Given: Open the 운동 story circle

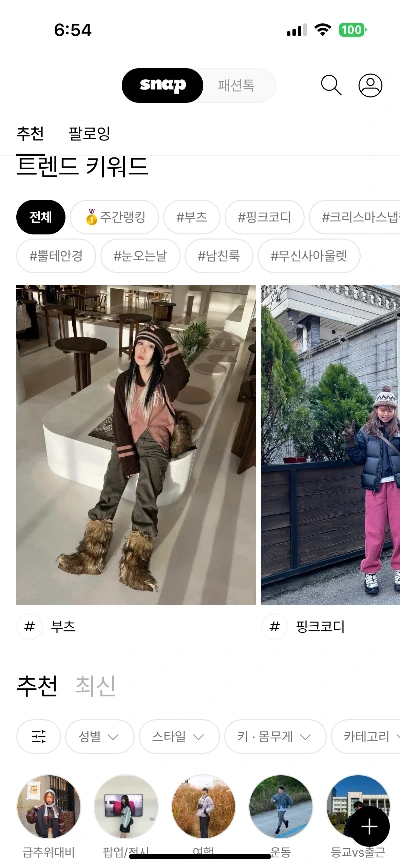Looking at the screenshot, I should click(280, 806).
